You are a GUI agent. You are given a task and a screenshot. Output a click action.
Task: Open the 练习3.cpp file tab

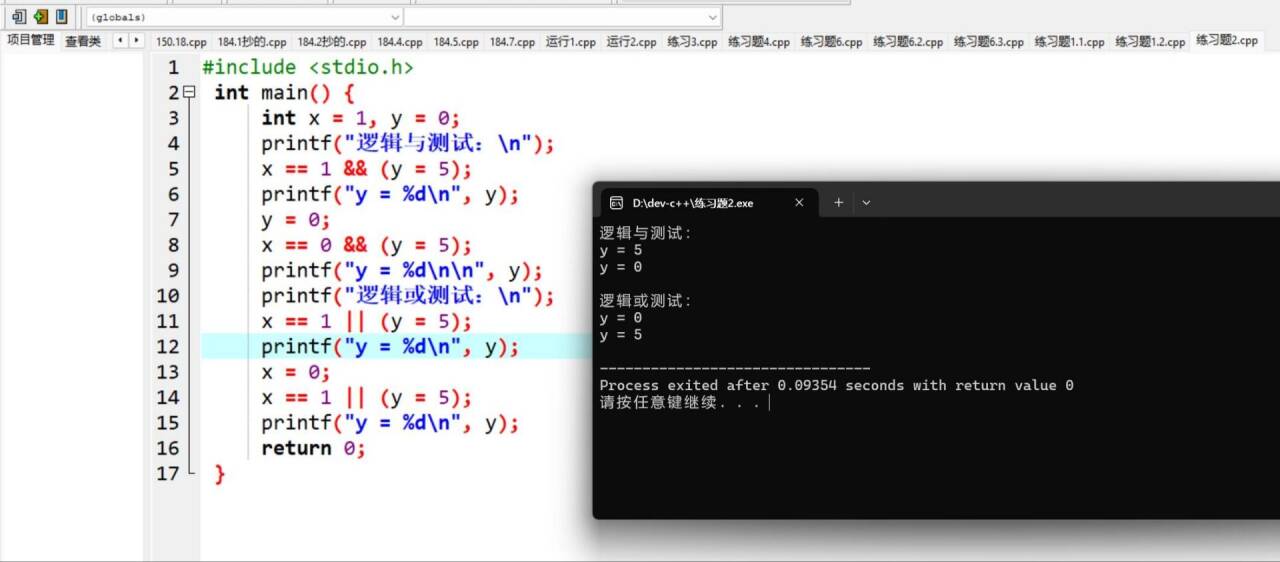(x=693, y=42)
